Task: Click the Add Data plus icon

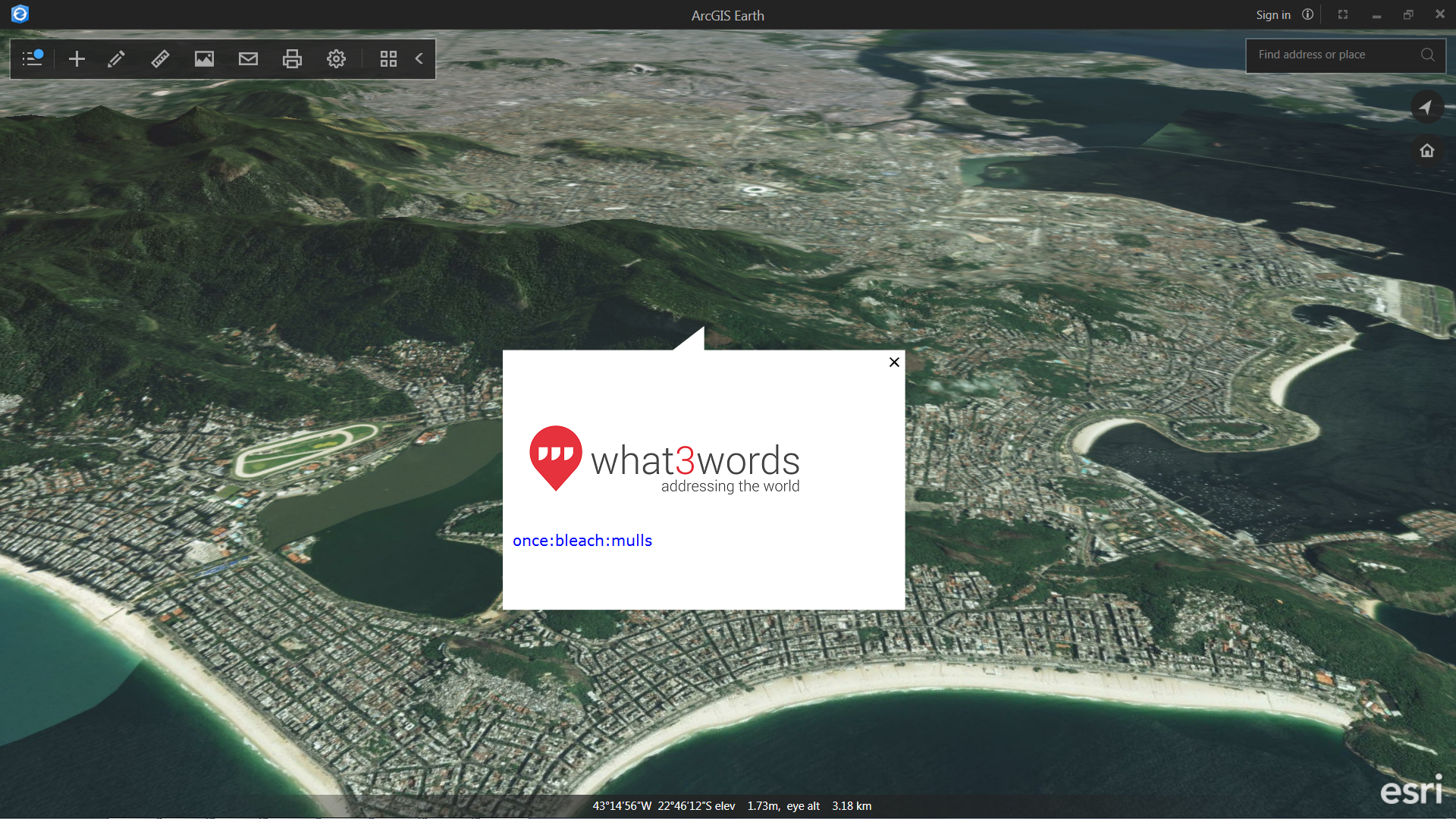Action: tap(77, 58)
